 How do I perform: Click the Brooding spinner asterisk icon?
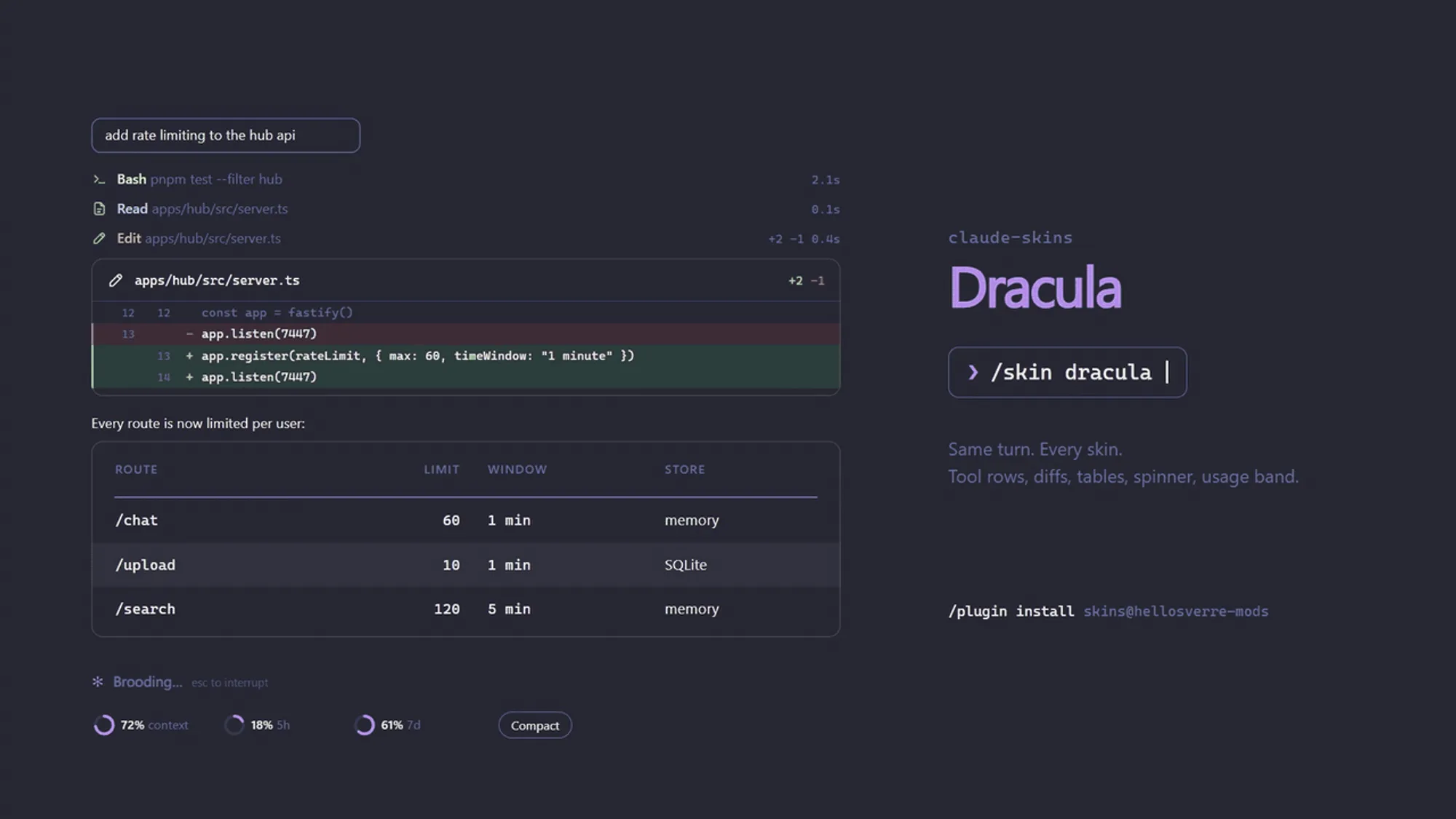[98, 682]
